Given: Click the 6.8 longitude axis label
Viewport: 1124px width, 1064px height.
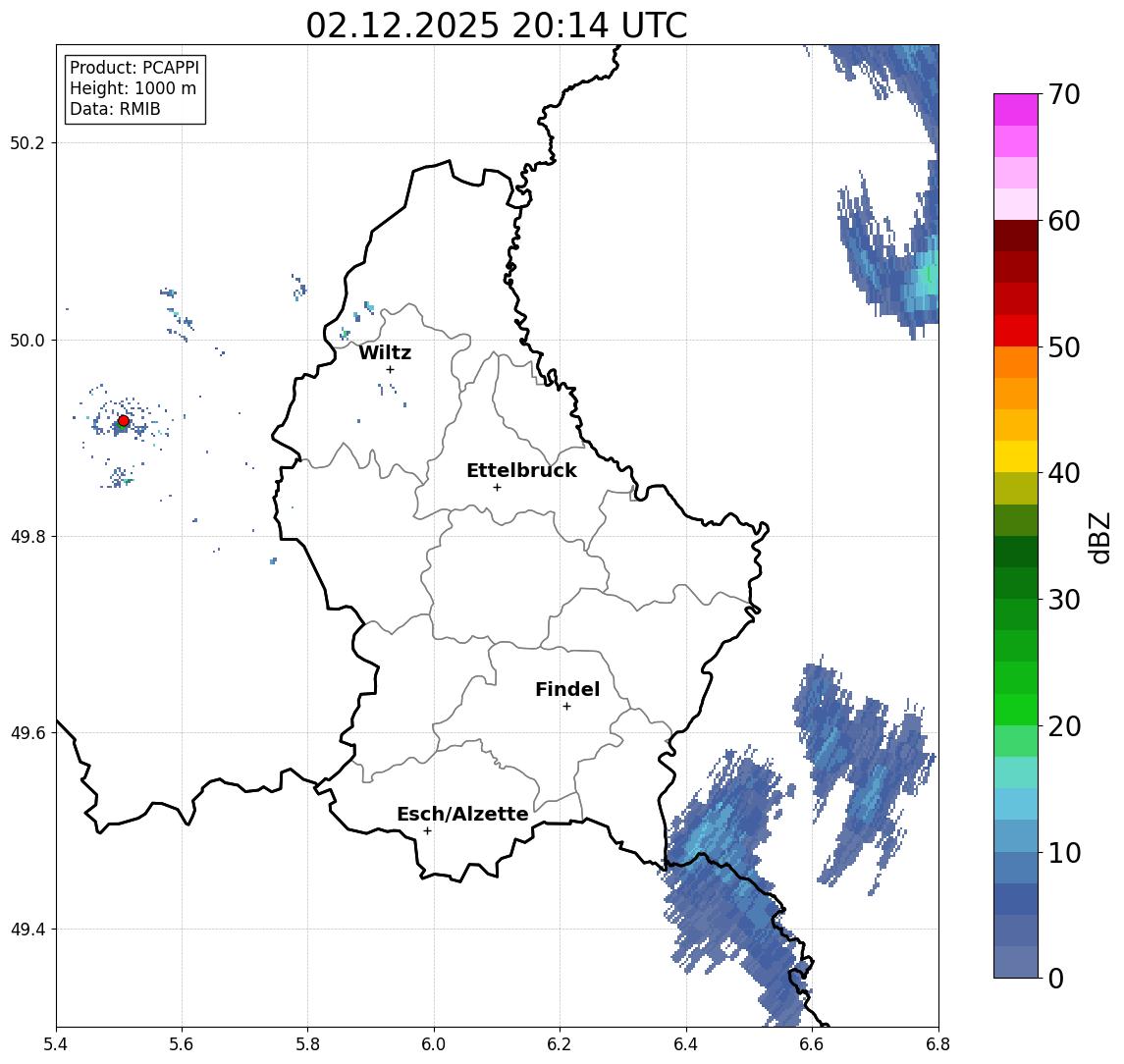Looking at the screenshot, I should pyautogui.click(x=937, y=1044).
